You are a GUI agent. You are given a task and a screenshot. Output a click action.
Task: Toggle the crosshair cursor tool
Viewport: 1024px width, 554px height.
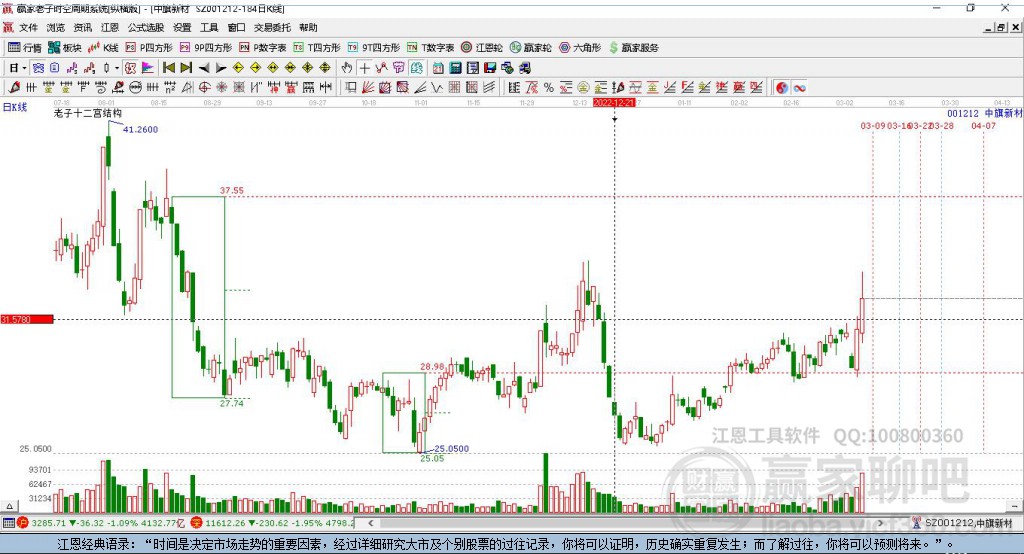(364, 68)
